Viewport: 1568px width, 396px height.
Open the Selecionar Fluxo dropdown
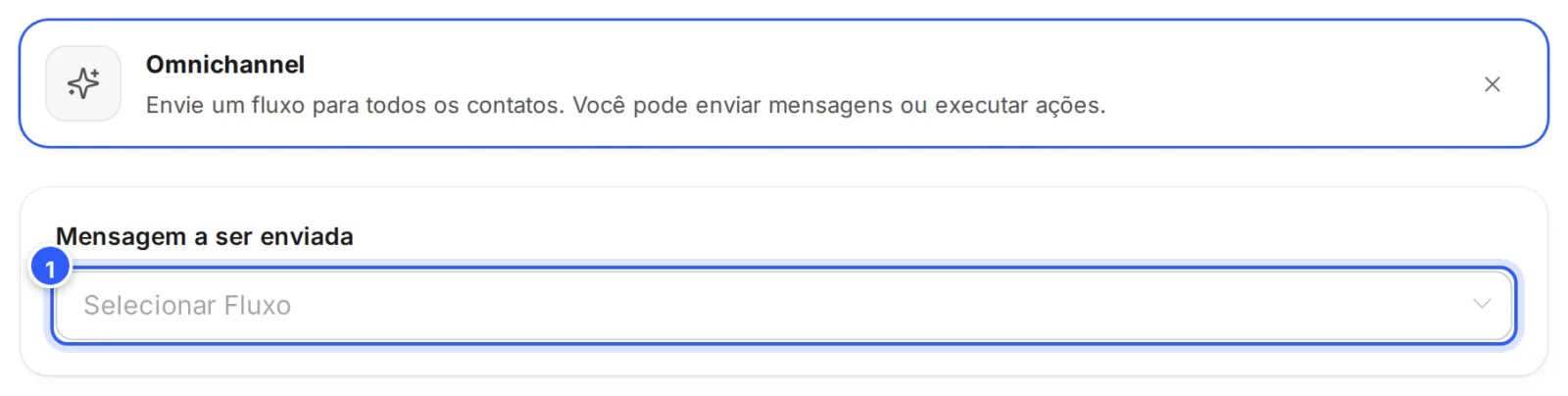(784, 306)
